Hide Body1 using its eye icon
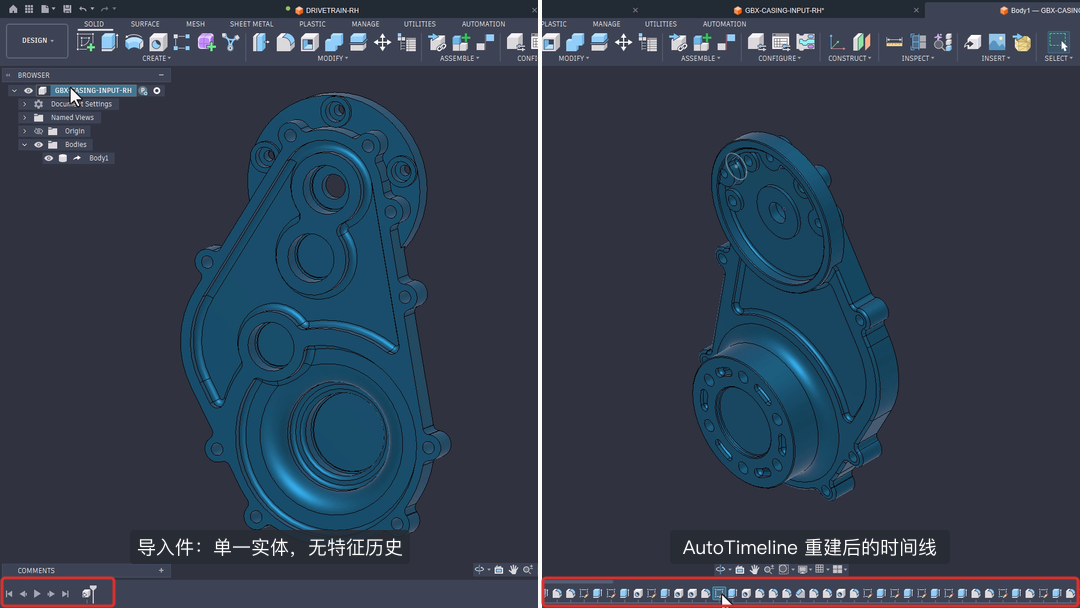The width and height of the screenshot is (1080, 608). [x=48, y=158]
